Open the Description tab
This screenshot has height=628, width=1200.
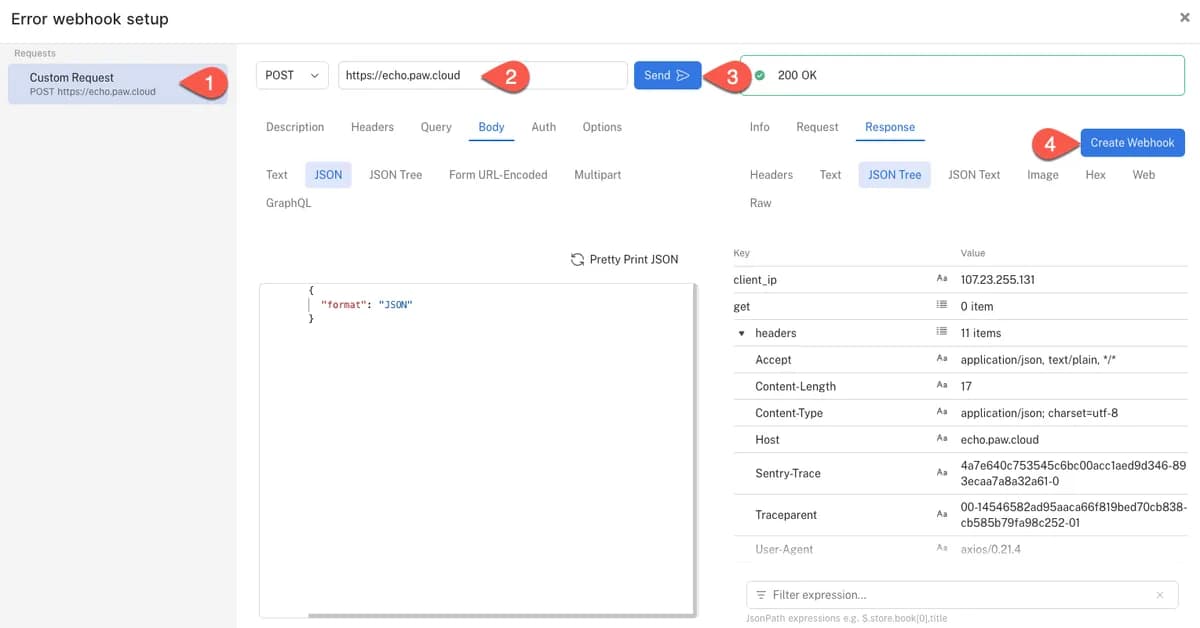click(295, 127)
